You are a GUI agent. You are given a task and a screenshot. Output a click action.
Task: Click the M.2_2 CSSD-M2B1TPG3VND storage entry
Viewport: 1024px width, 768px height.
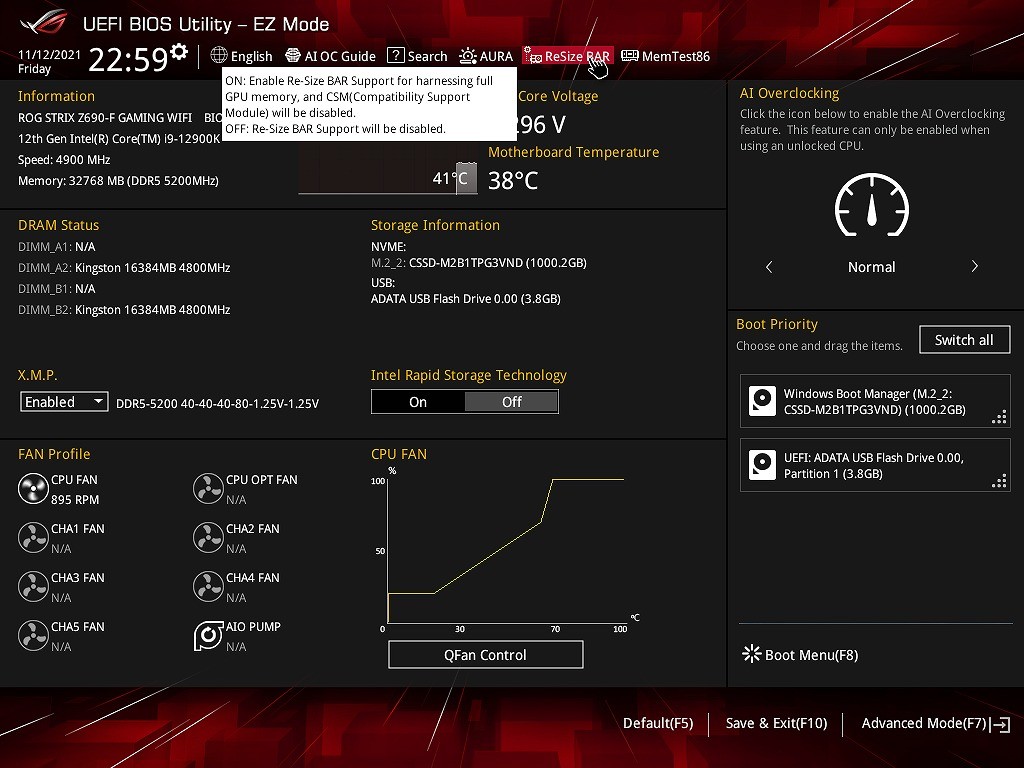pos(479,263)
